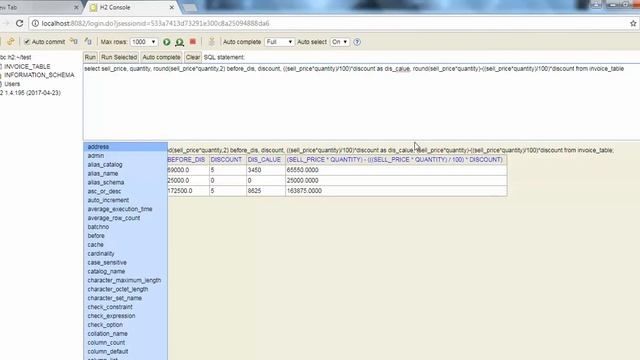Choose 'average_row_count' suggestion
The image size is (640, 360).
tap(126, 218)
